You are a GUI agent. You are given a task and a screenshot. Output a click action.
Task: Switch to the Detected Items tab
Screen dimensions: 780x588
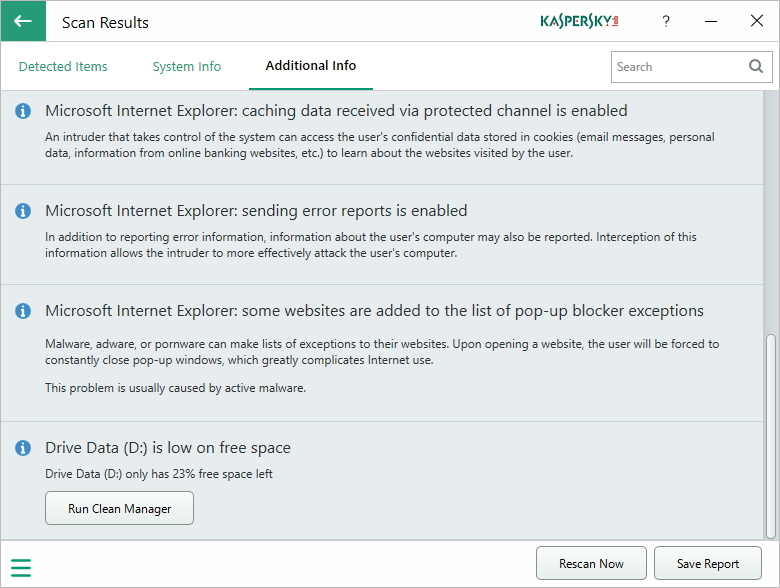63,67
